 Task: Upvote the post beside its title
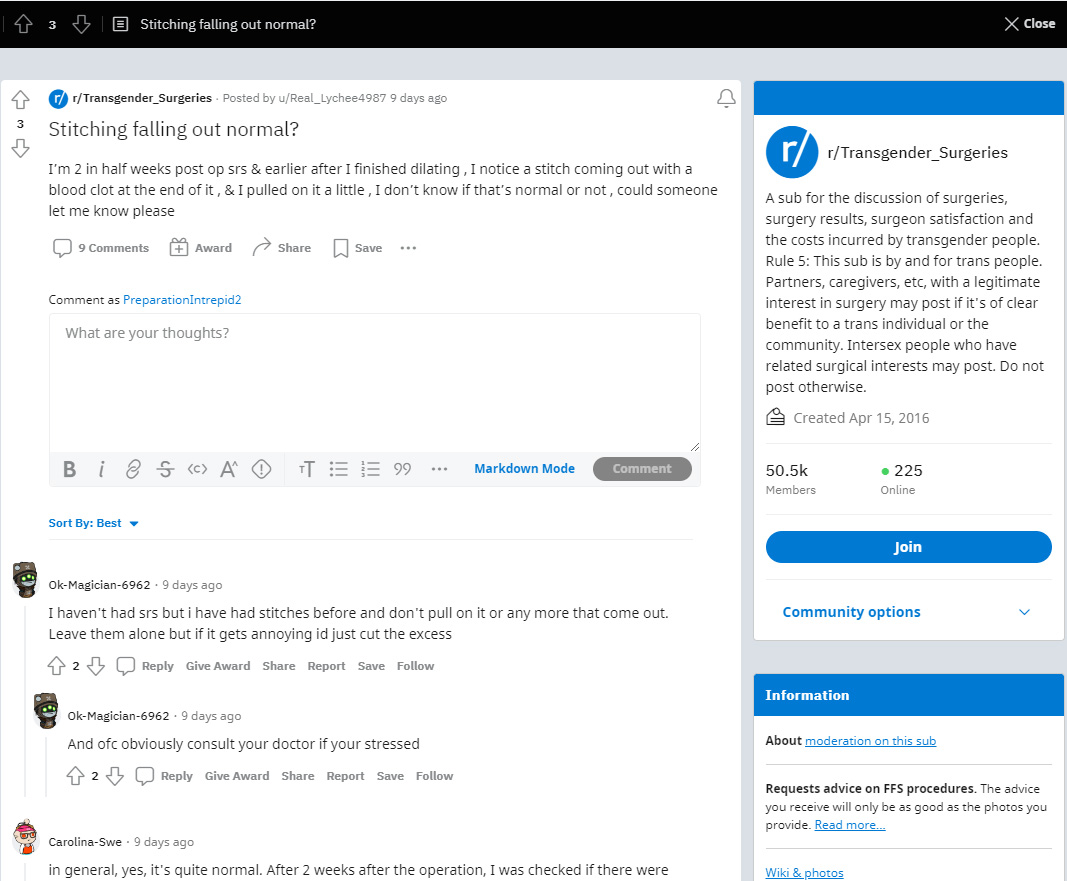coord(20,100)
